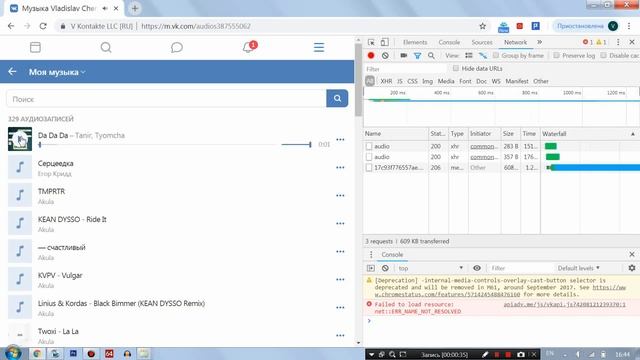Select DevTools inspect element icon
The height and width of the screenshot is (360, 640).
pyautogui.click(x=371, y=42)
